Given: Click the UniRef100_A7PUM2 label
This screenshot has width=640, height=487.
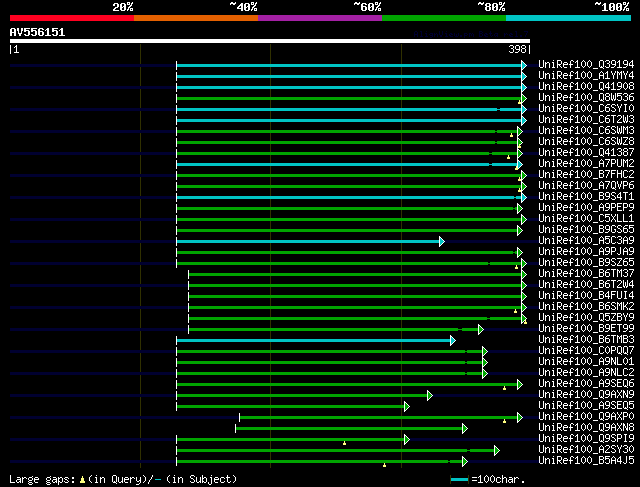Looking at the screenshot, I should click(586, 164).
